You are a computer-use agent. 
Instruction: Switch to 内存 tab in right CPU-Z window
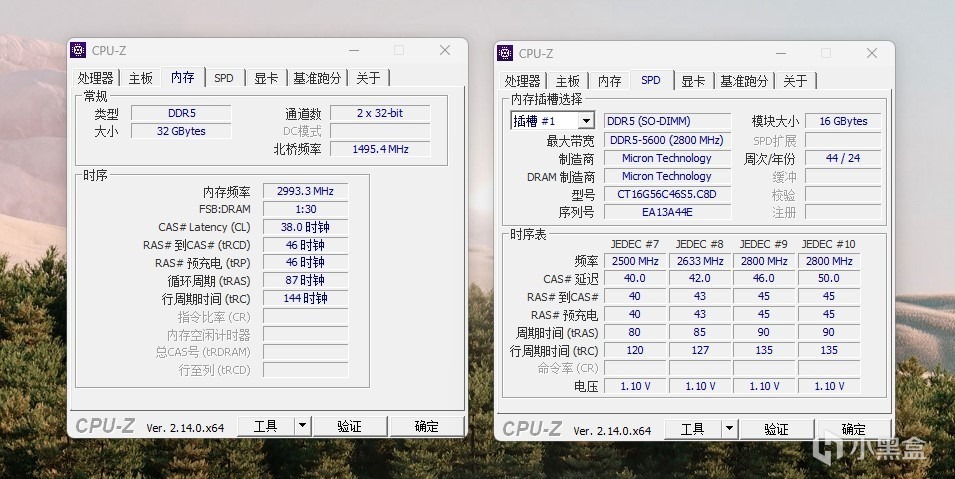point(610,81)
